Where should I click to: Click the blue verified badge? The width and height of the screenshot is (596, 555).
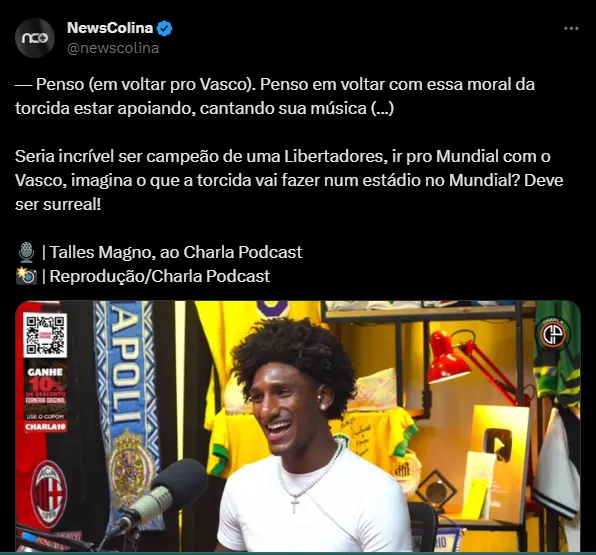click(x=165, y=29)
